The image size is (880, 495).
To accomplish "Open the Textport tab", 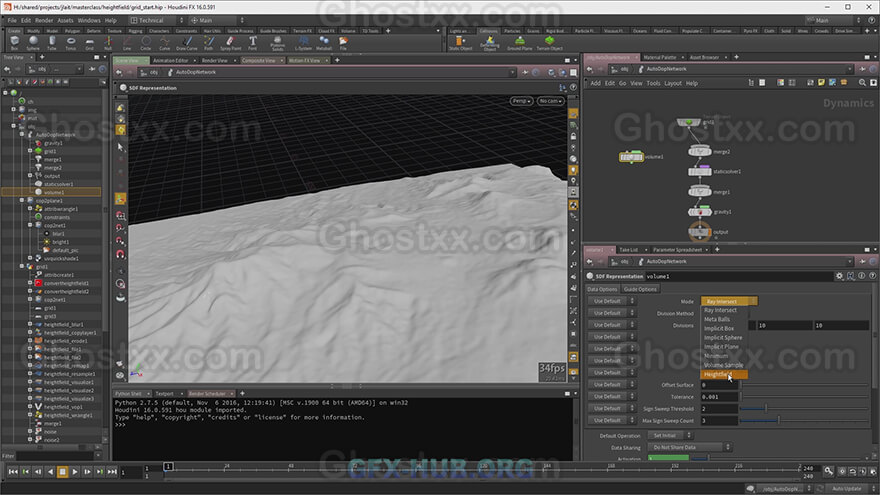I will [x=164, y=394].
